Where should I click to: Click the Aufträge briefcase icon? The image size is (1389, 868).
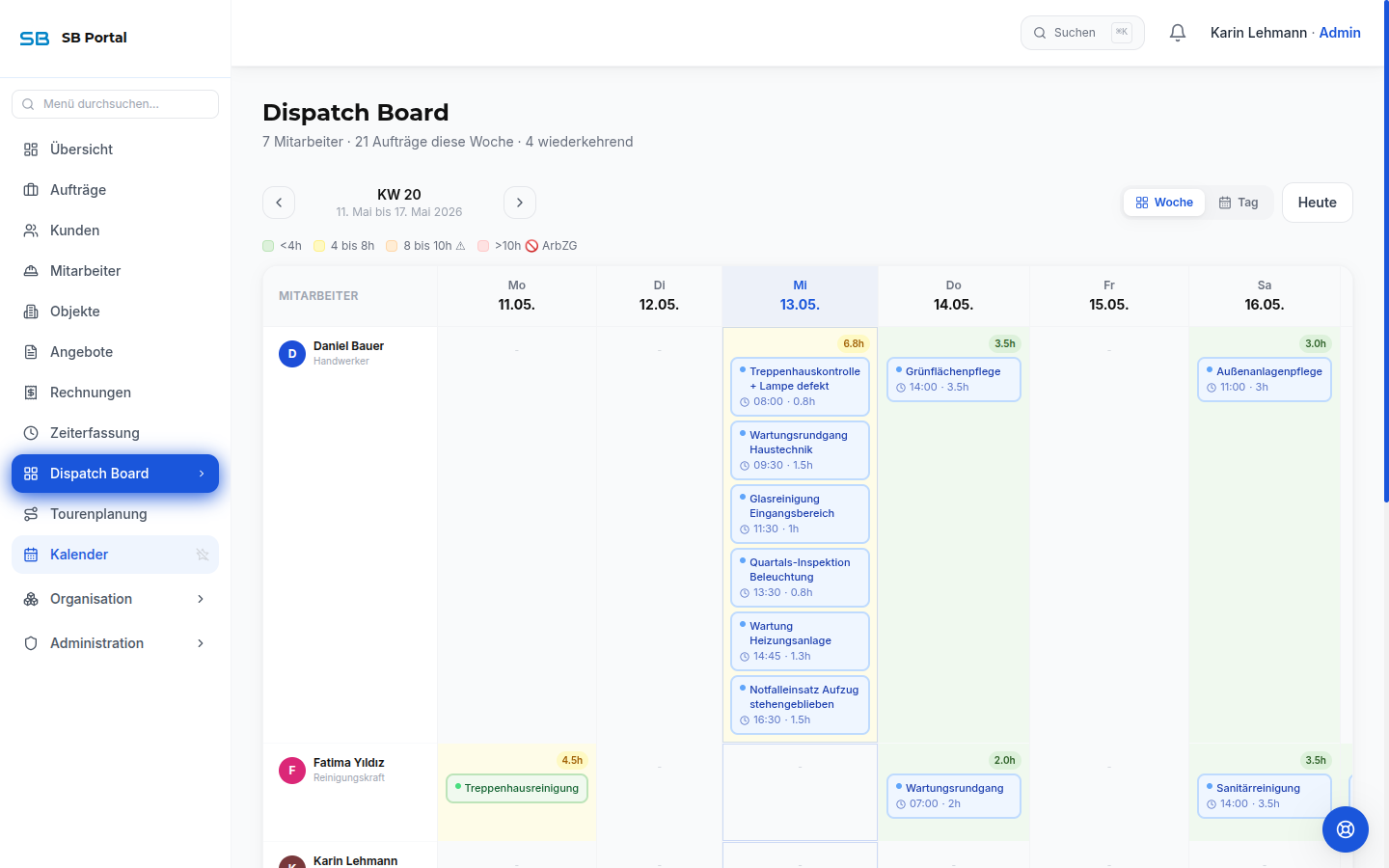click(x=31, y=190)
